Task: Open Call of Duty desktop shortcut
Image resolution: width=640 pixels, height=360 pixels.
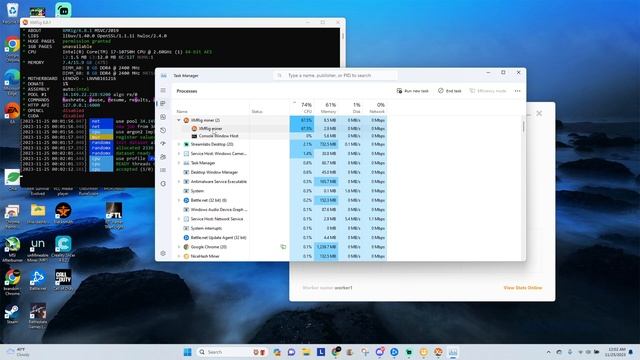Action: click(63, 280)
